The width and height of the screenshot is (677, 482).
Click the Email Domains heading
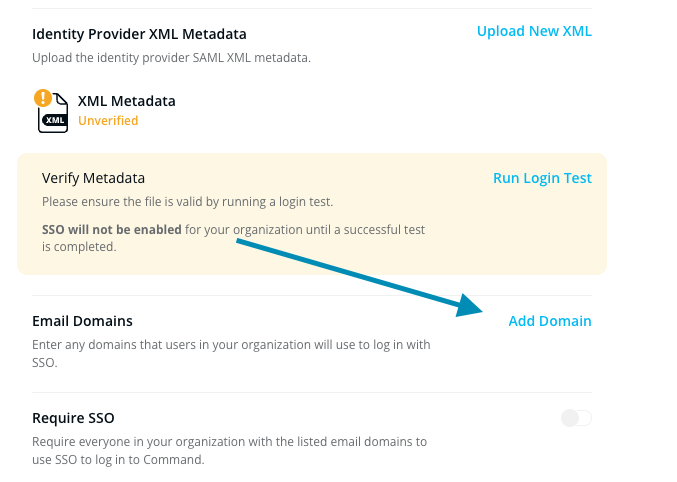pyautogui.click(x=82, y=321)
